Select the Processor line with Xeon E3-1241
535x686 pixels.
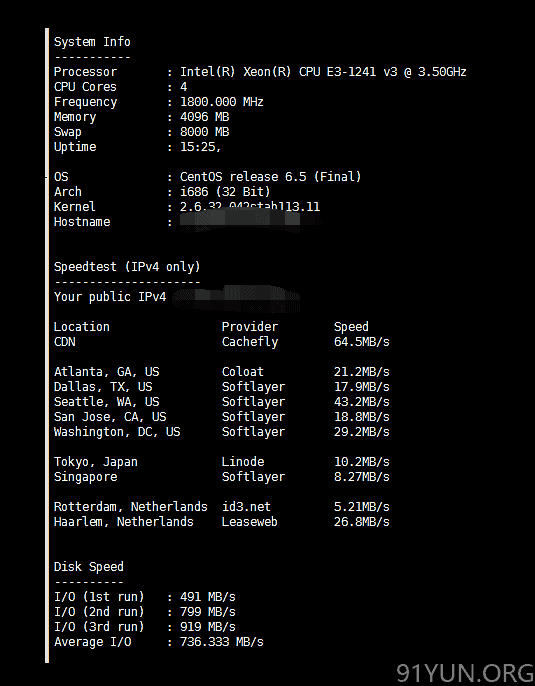pyautogui.click(x=260, y=72)
